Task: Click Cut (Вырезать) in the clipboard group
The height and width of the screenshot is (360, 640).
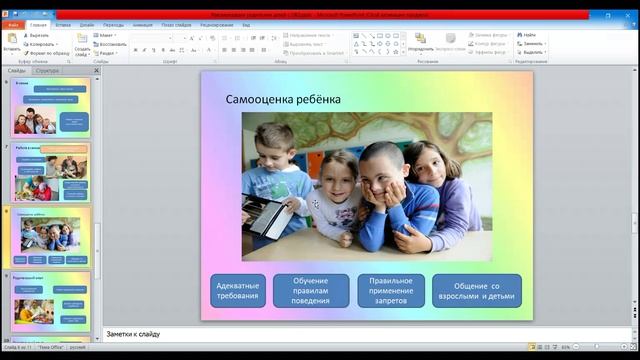Action: pyautogui.click(x=36, y=36)
